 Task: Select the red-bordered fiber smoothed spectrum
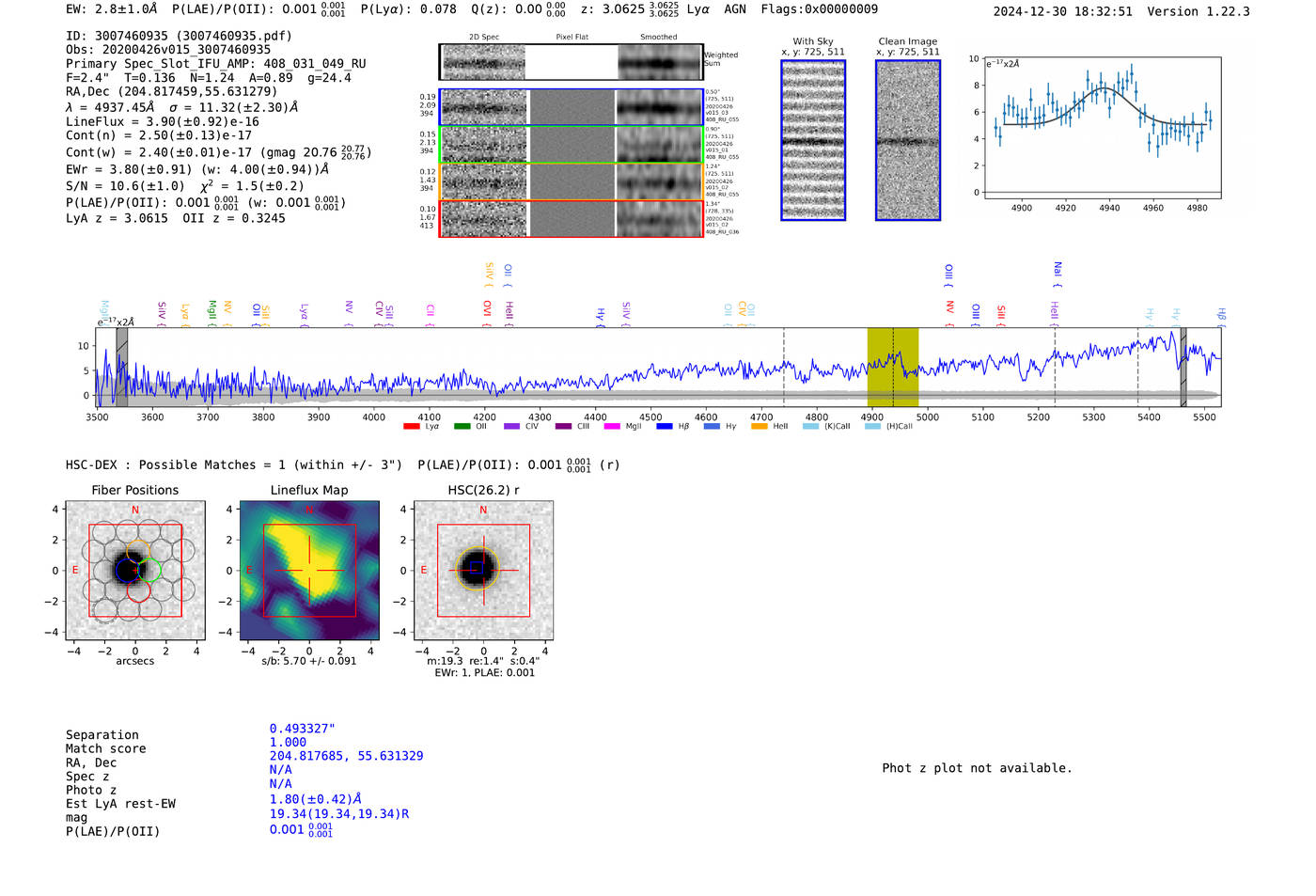[660, 219]
